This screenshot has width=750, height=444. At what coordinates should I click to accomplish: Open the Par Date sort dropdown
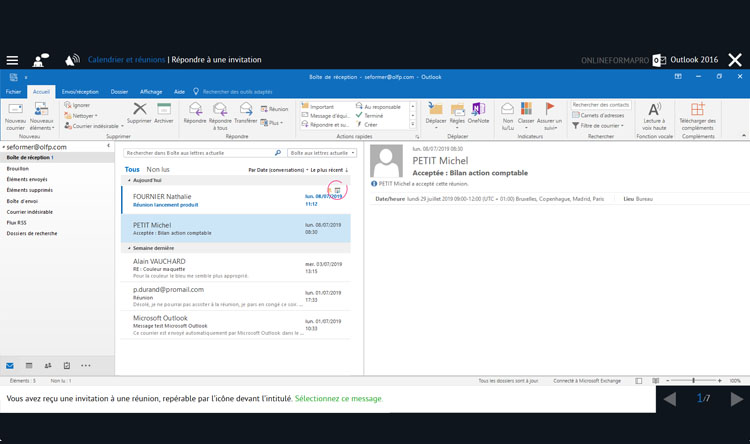277,170
